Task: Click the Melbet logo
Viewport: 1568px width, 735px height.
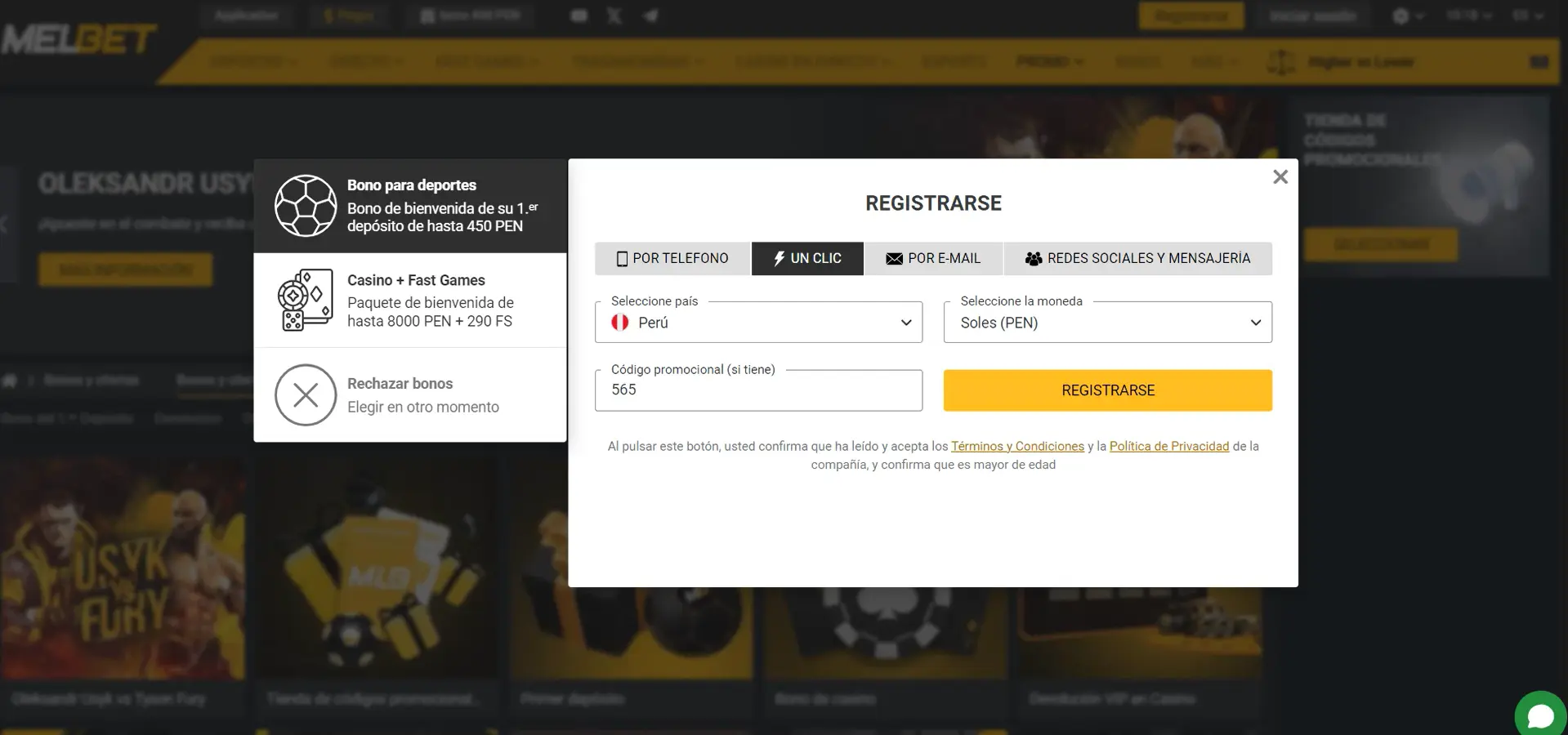Action: click(x=78, y=38)
